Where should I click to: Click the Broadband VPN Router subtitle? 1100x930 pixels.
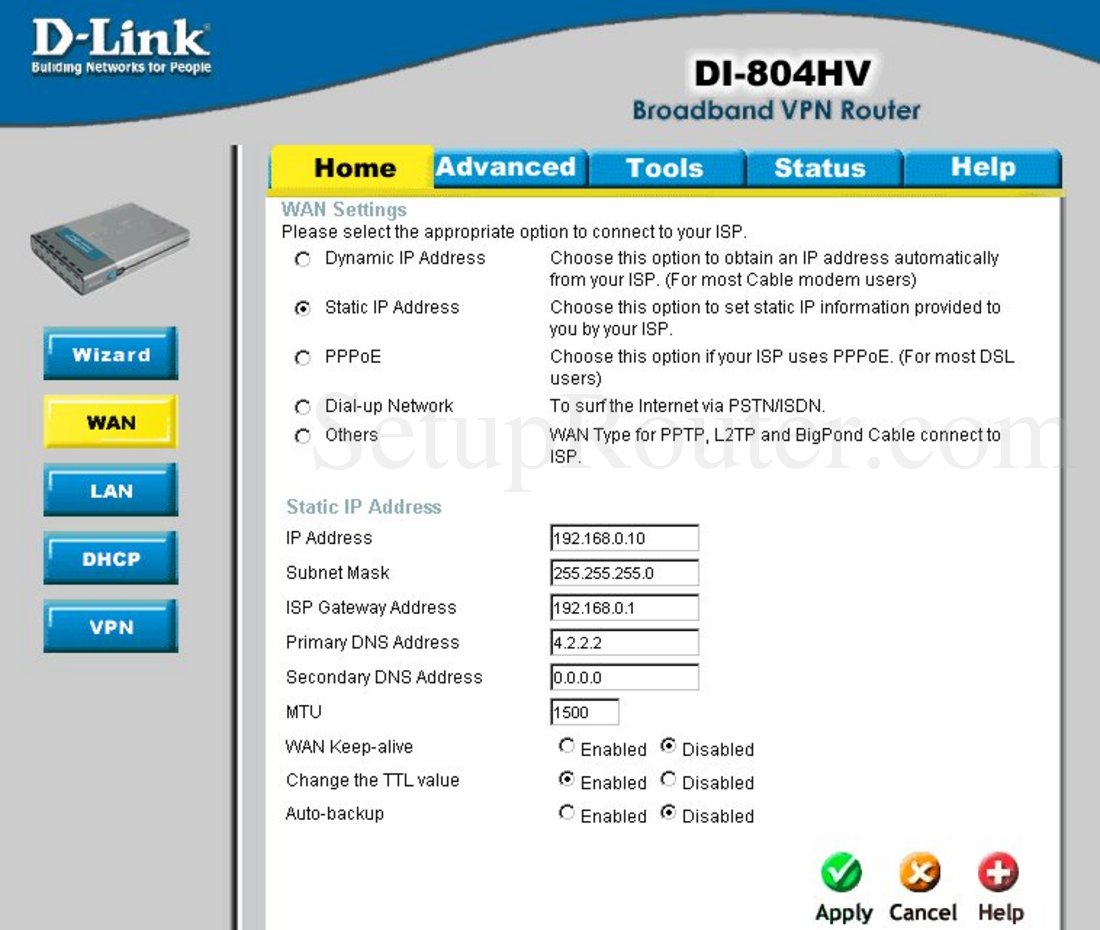(x=776, y=110)
